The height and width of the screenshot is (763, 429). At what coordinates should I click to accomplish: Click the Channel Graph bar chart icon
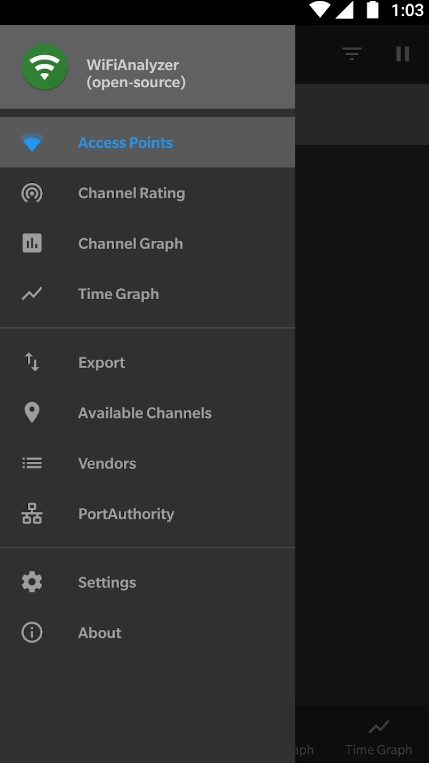pos(32,243)
